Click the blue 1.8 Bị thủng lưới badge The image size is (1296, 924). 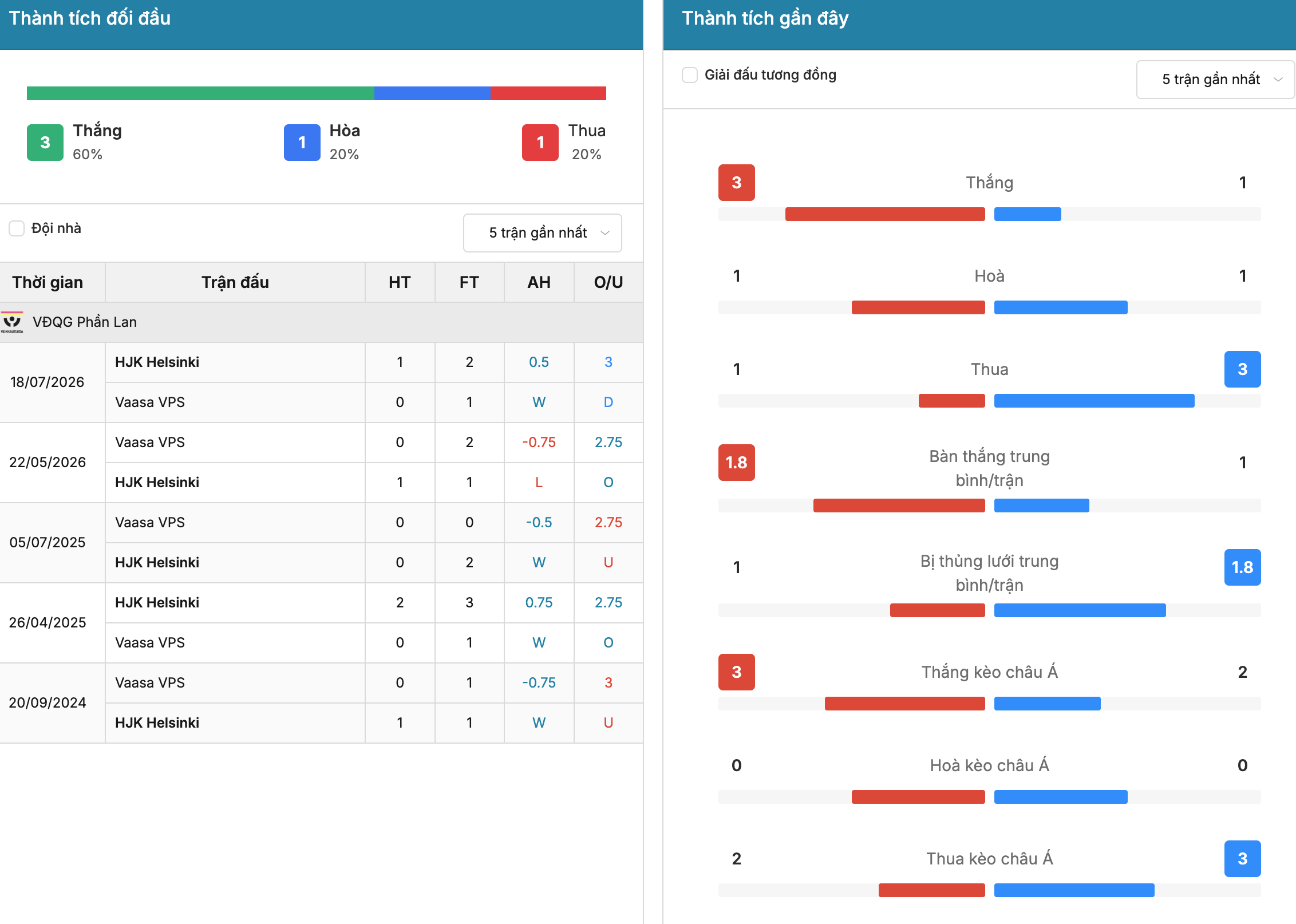tap(1243, 567)
